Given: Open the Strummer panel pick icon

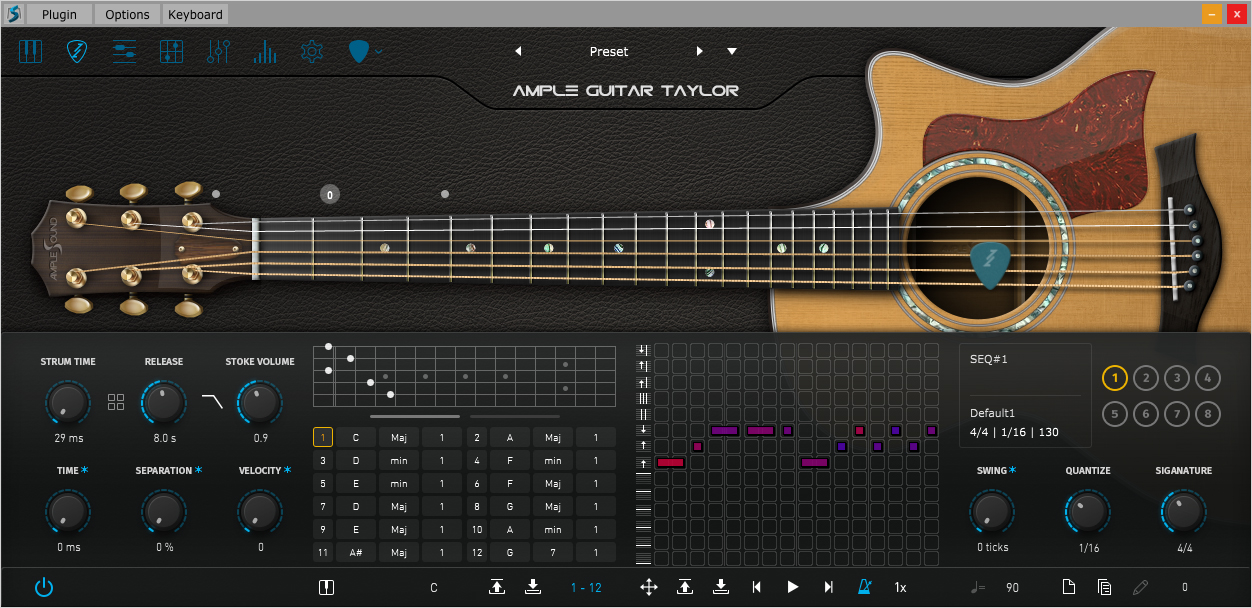Looking at the screenshot, I should pos(77,52).
